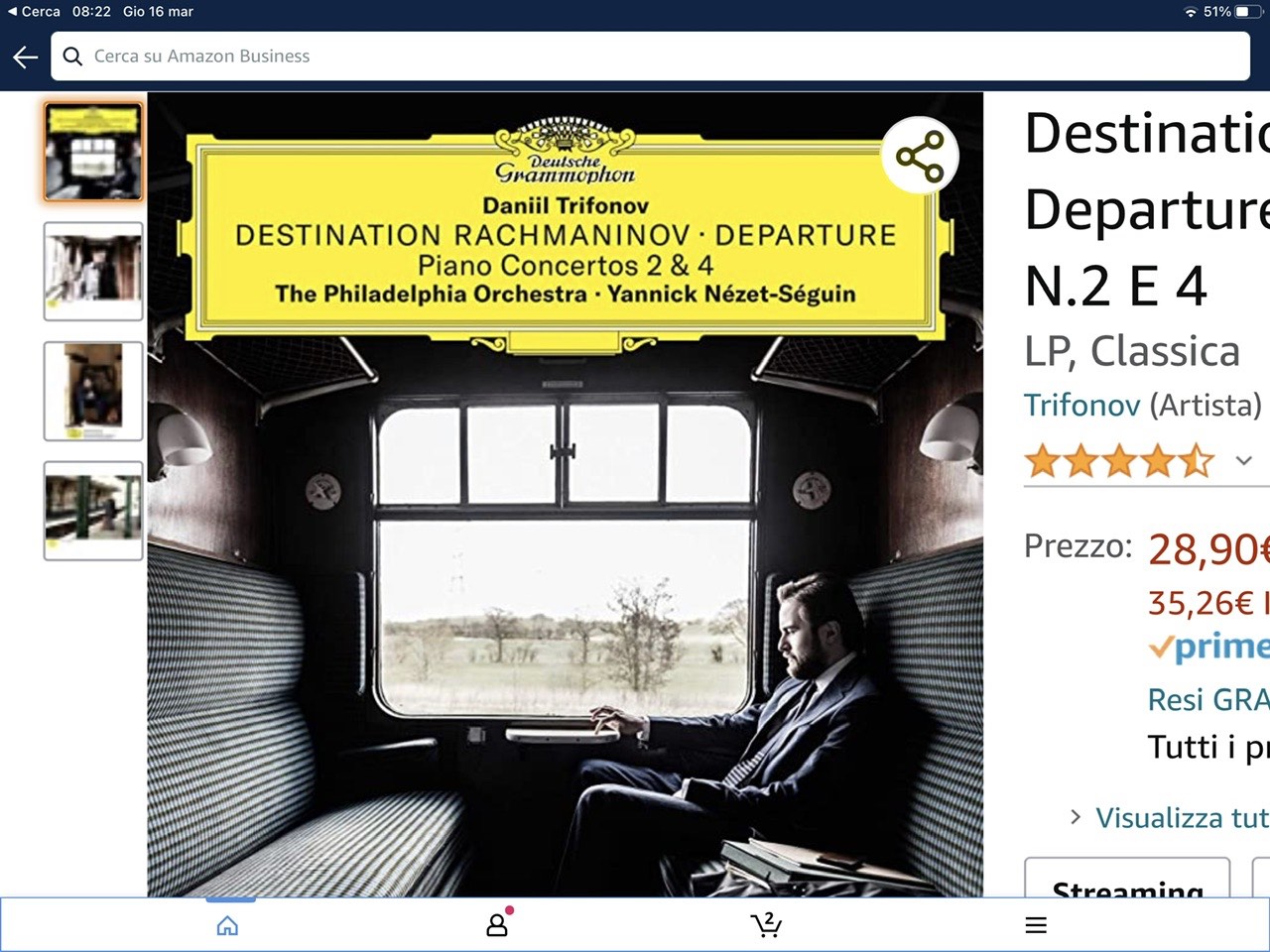Expand the Visualizza tutti chevron
Viewport: 1270px width, 952px height.
tap(1076, 817)
